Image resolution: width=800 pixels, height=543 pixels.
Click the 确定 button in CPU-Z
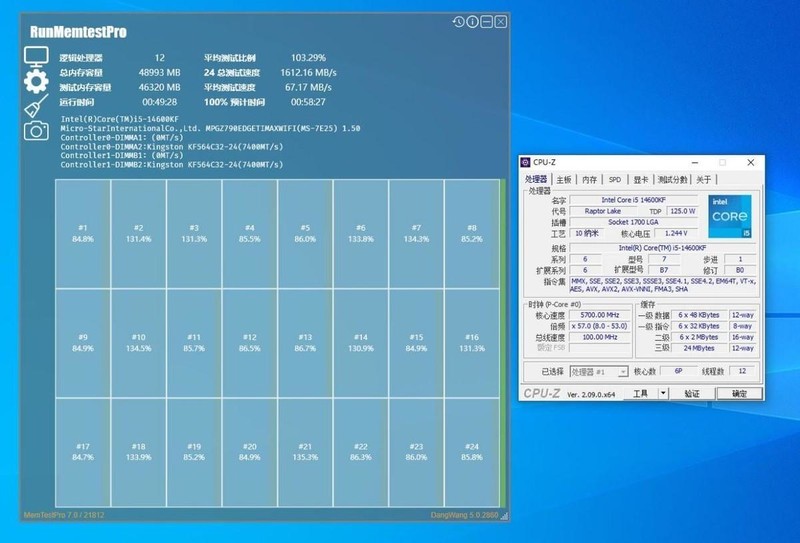(x=739, y=393)
